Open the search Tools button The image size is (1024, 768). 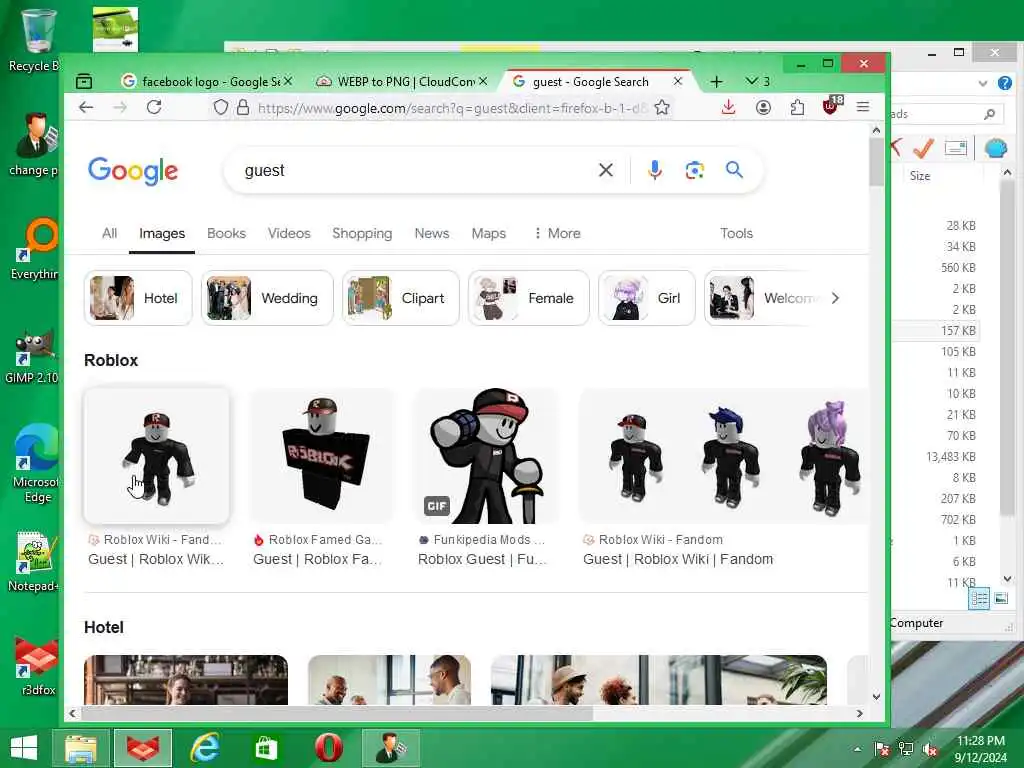point(736,233)
